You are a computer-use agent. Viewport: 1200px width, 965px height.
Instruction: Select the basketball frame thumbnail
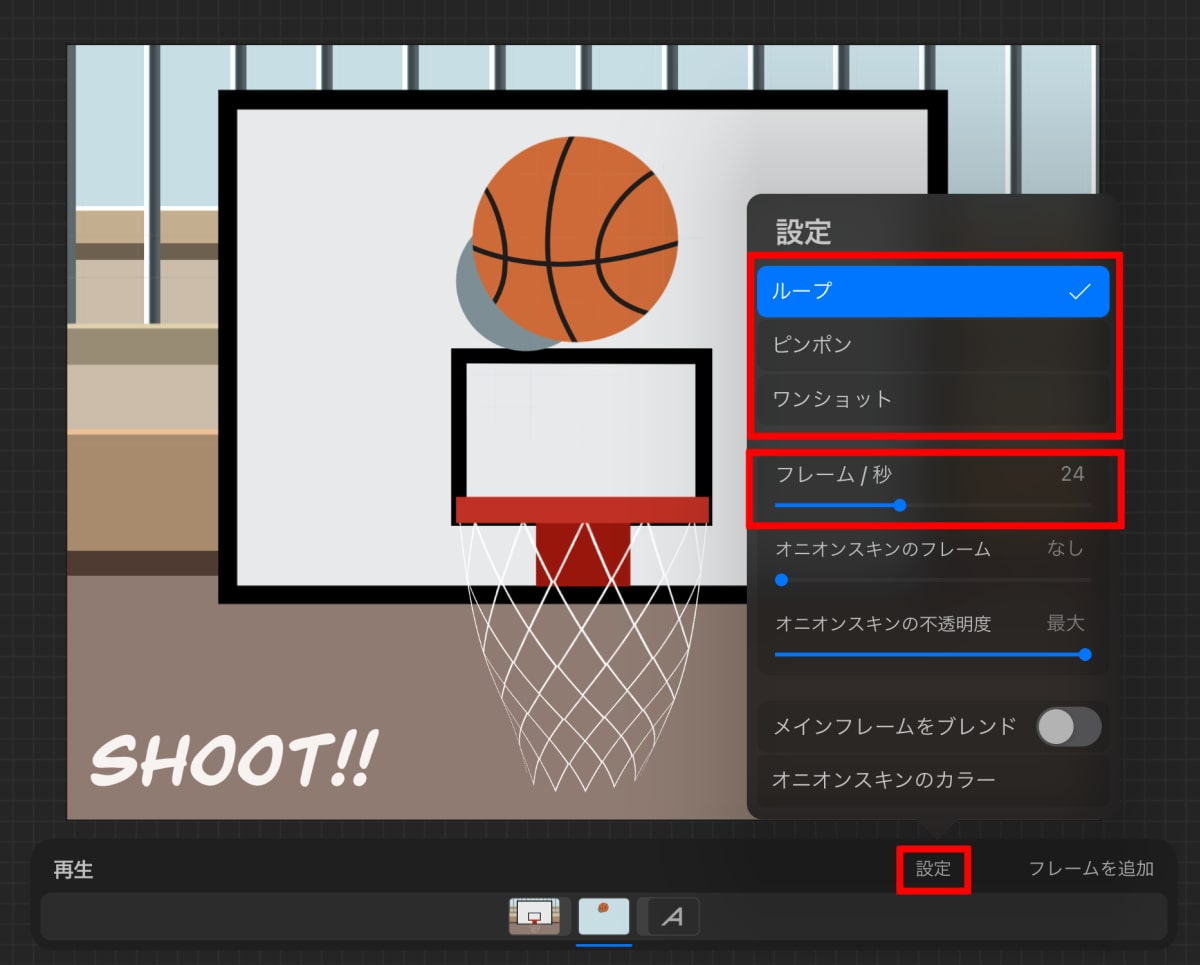tap(604, 916)
